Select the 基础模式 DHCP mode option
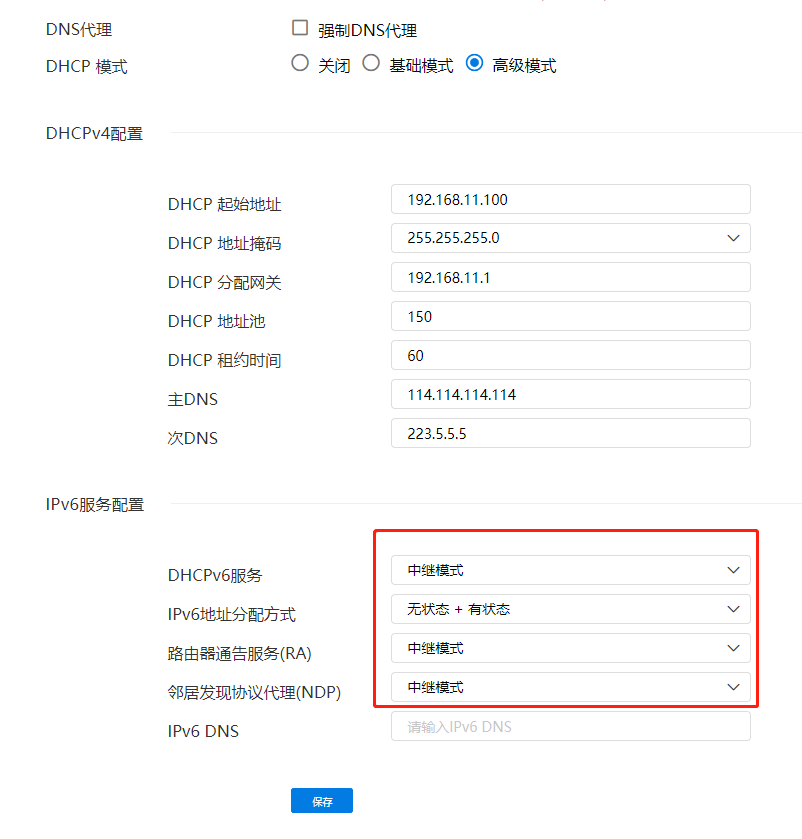 (371, 63)
